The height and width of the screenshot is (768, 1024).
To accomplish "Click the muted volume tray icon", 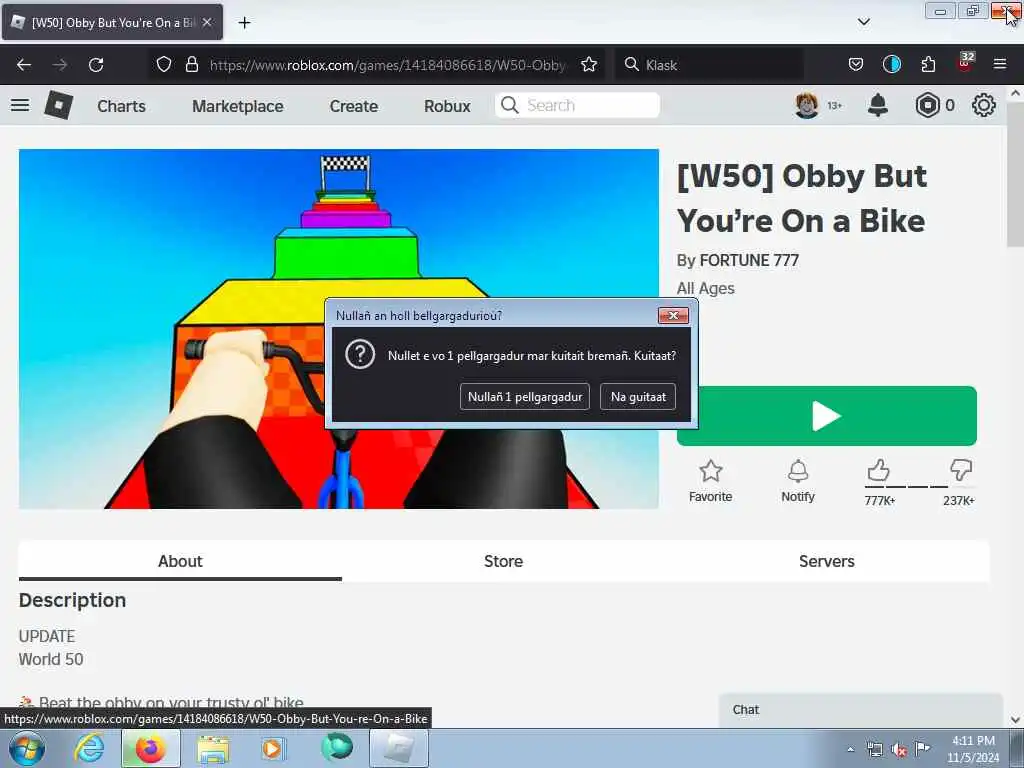I will 899,750.
